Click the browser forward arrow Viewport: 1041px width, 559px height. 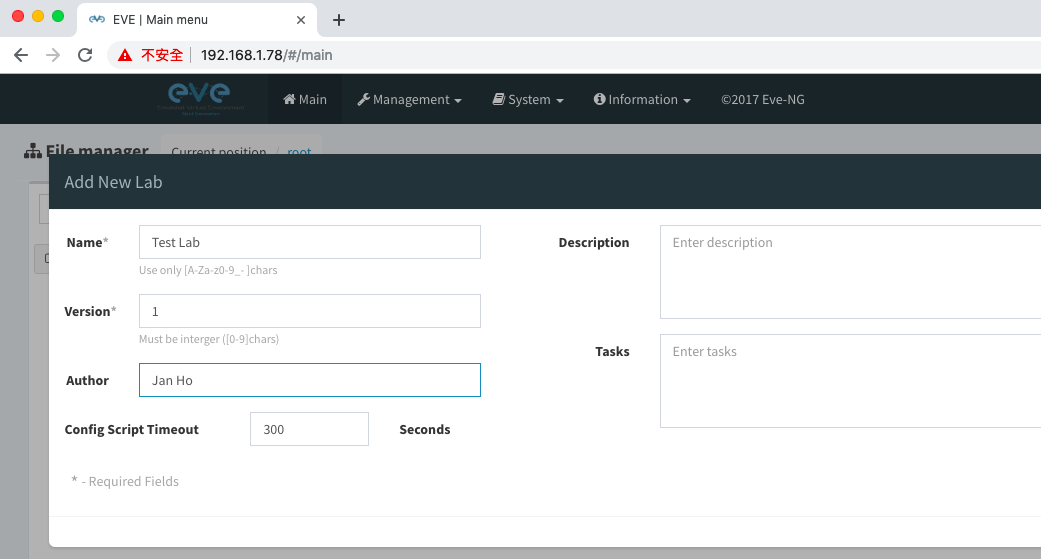pyautogui.click(x=53, y=55)
